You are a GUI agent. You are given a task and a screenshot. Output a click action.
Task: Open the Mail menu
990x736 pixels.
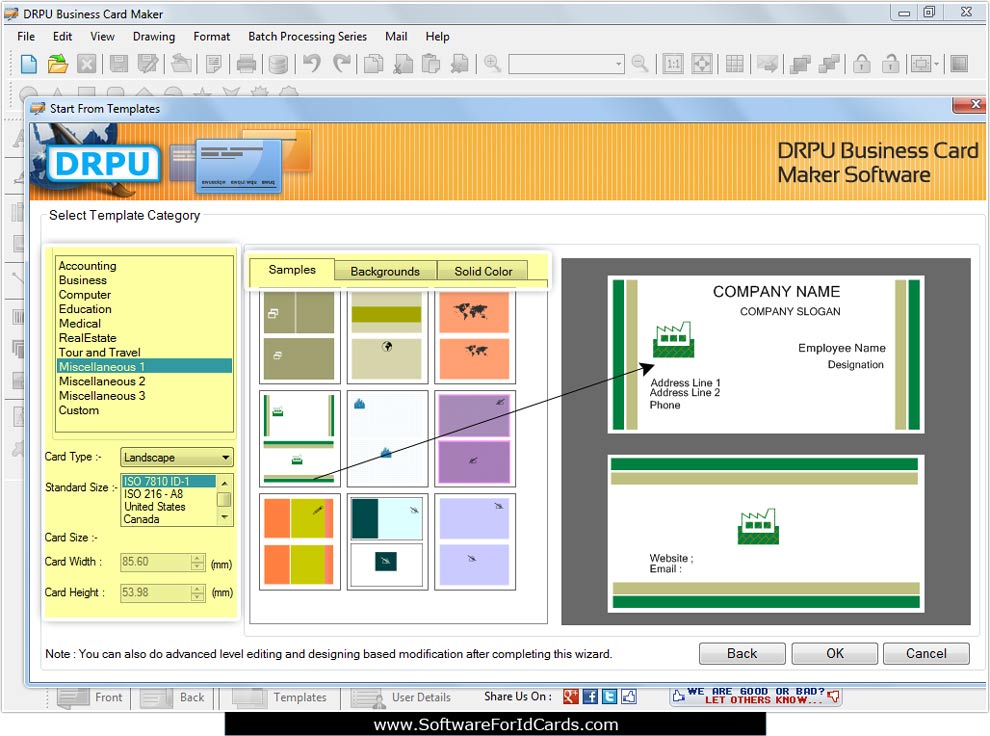[x=396, y=37]
